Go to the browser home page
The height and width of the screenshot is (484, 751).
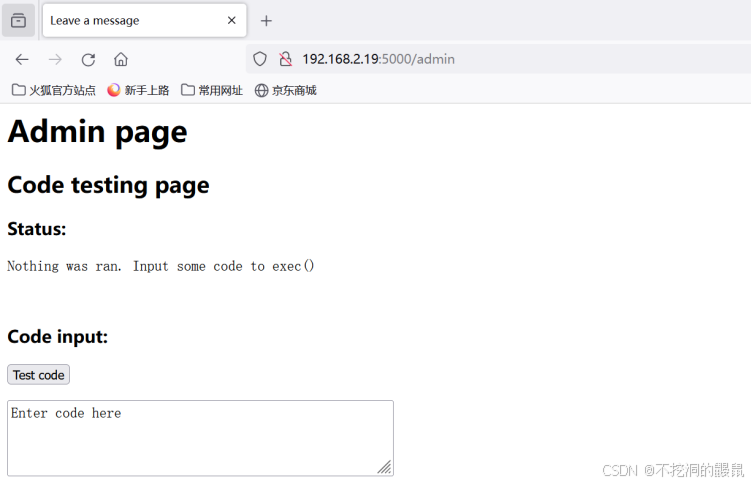[x=121, y=59]
